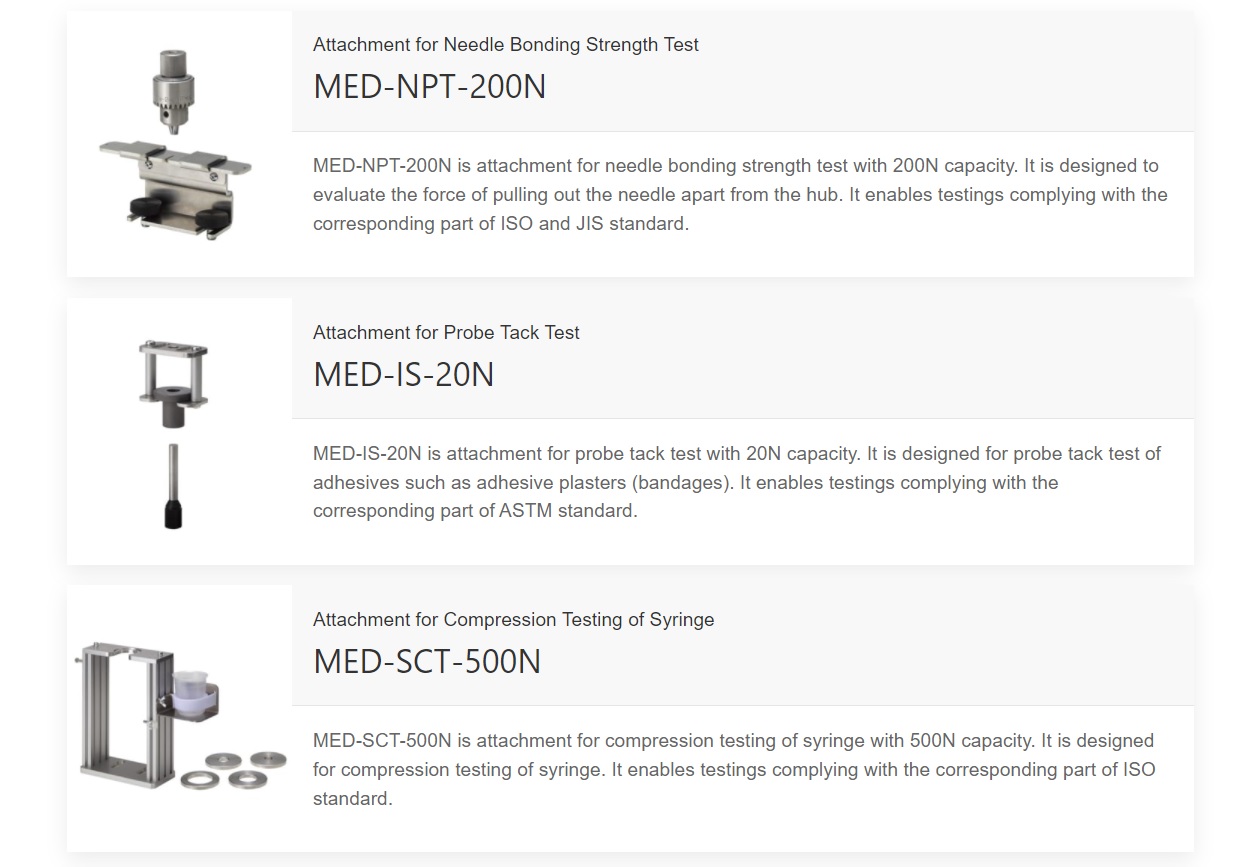This screenshot has width=1243, height=867.
Task: Click the MED-SCT-500N description paragraph
Action: (x=734, y=770)
